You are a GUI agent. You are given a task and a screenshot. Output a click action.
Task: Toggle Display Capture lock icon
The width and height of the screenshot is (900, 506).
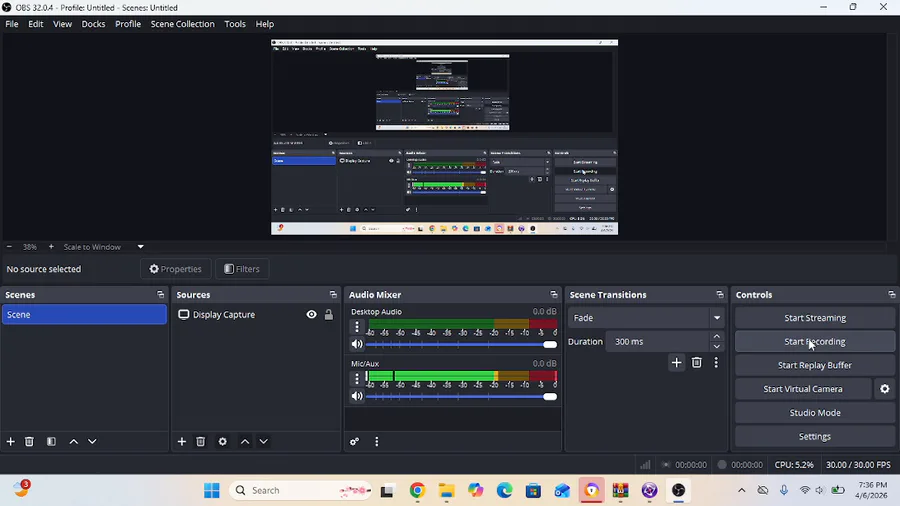329,314
